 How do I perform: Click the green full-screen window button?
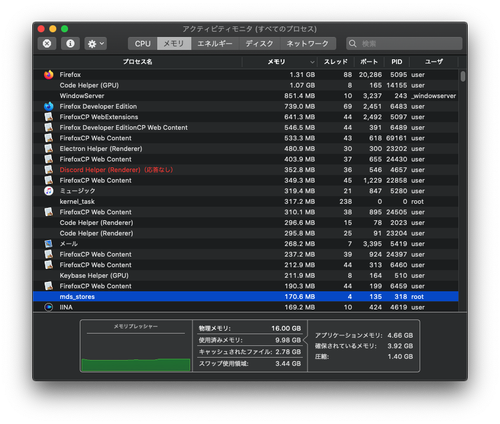[65, 29]
